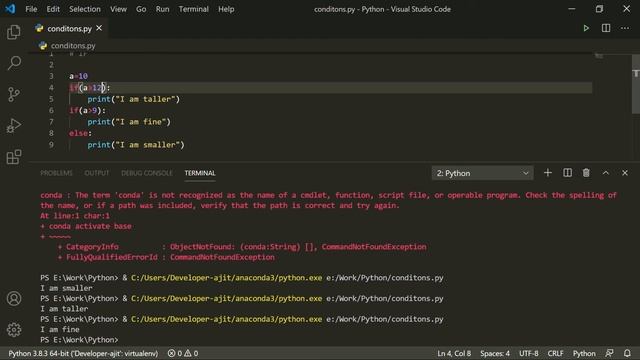Kill terminal with trash icon
Viewport: 640px width, 360px height.
tap(586, 173)
